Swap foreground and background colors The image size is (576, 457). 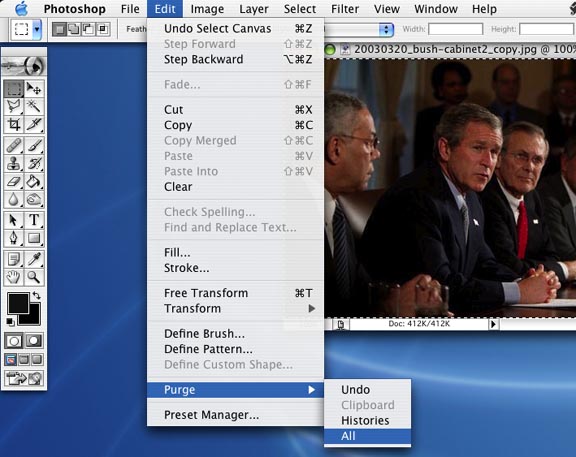point(36,295)
